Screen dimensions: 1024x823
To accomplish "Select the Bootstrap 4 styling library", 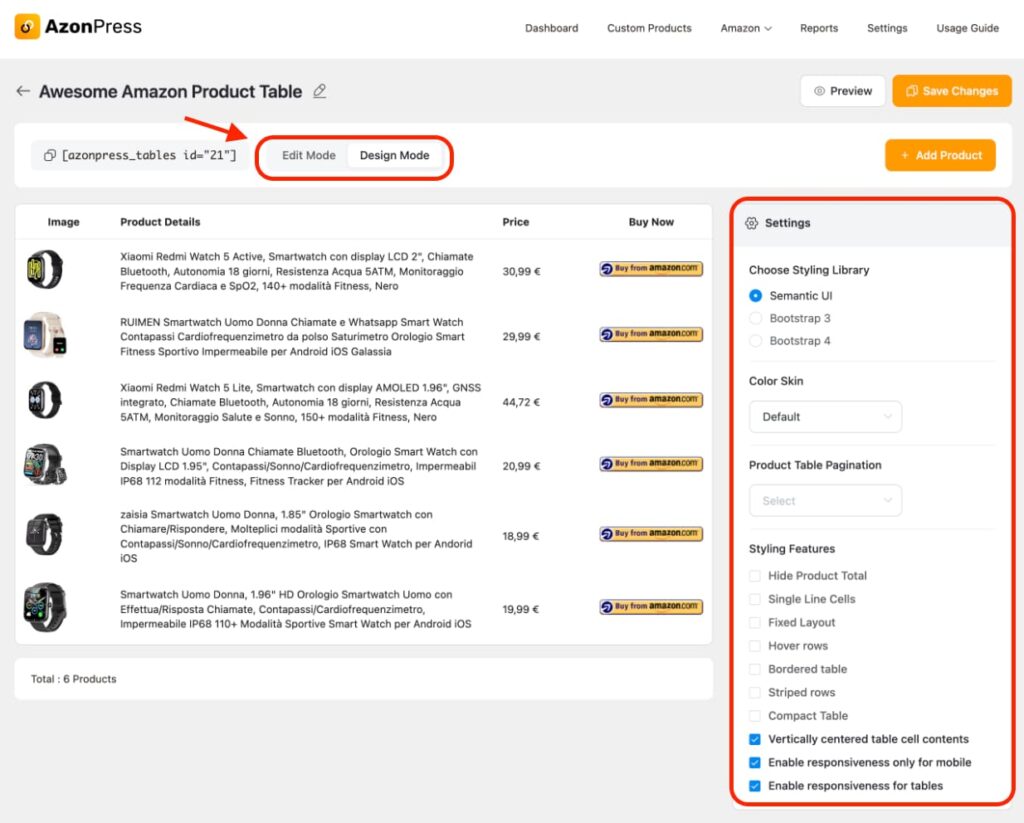I will tap(756, 341).
